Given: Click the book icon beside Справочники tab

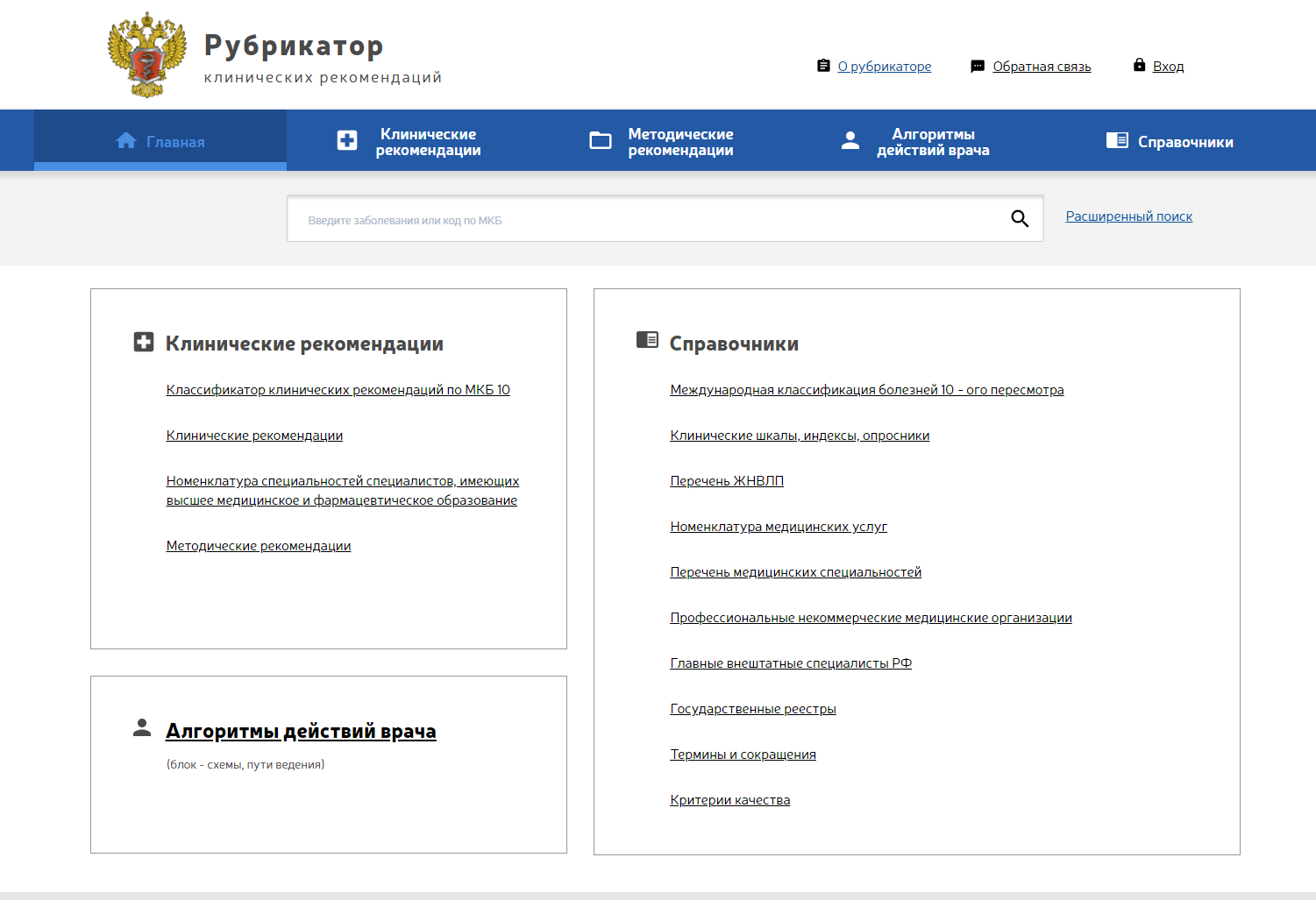Looking at the screenshot, I should tap(1117, 140).
